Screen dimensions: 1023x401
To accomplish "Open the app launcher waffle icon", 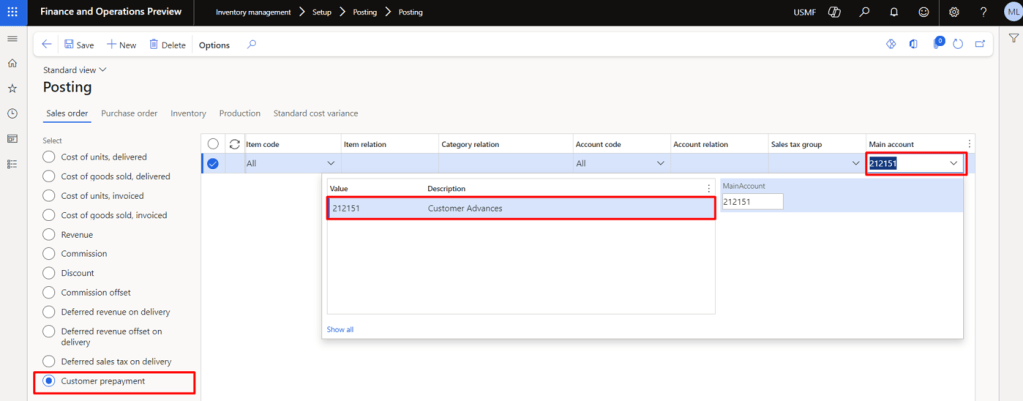I will click(x=12, y=12).
